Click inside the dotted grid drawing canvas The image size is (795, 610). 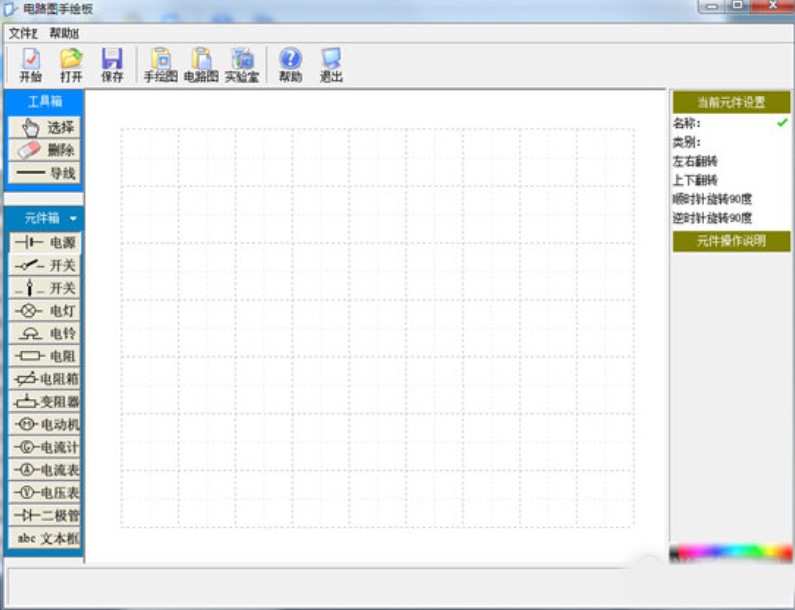pos(377,328)
